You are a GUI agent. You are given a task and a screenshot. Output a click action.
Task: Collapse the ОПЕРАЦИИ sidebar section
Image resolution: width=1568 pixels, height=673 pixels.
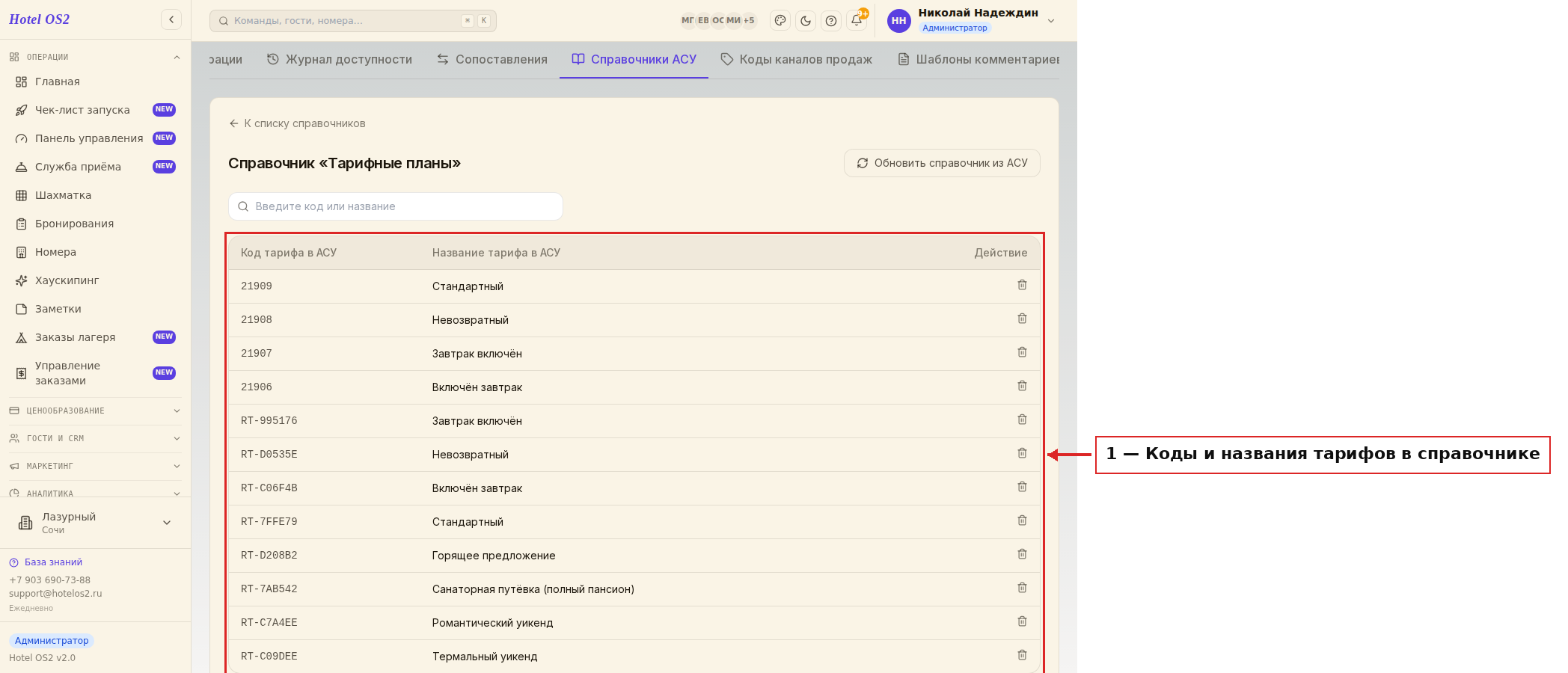pos(95,57)
